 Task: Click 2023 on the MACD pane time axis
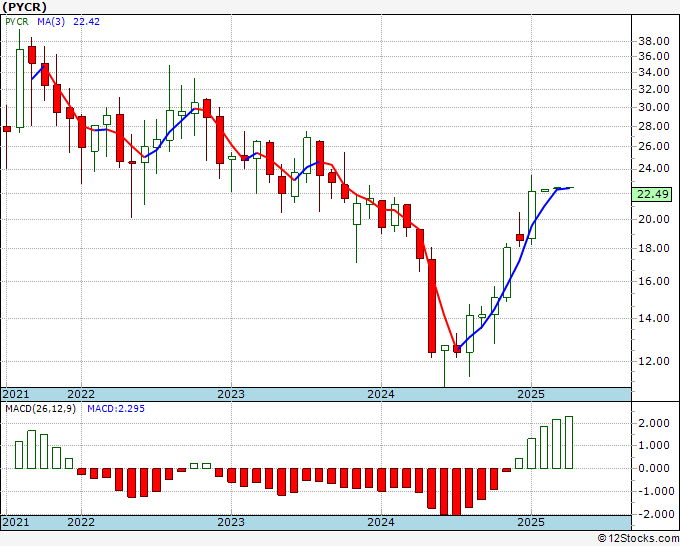click(x=231, y=522)
